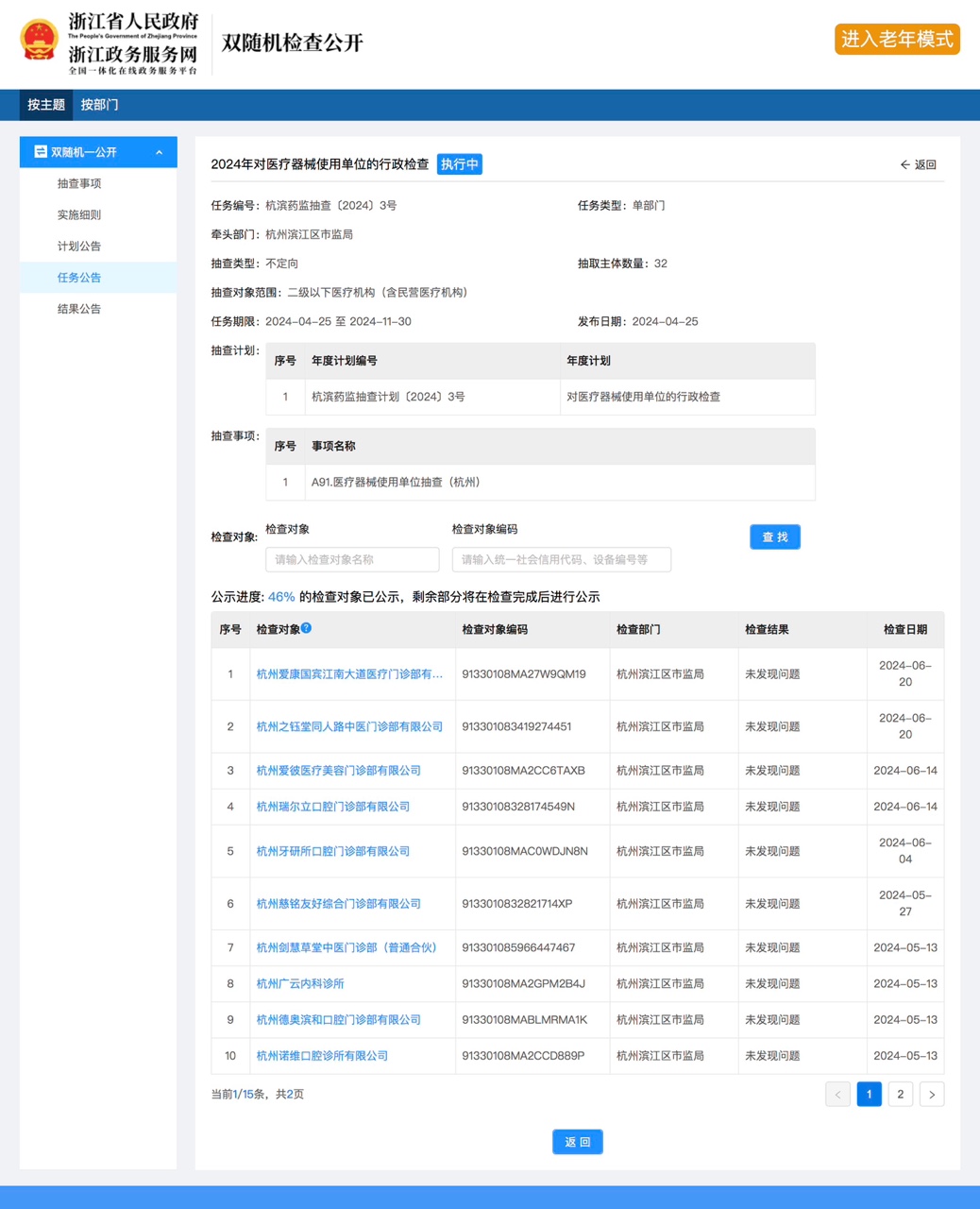Click the 返回 button at page bottom
This screenshot has width=980, height=1209.
tap(577, 1142)
